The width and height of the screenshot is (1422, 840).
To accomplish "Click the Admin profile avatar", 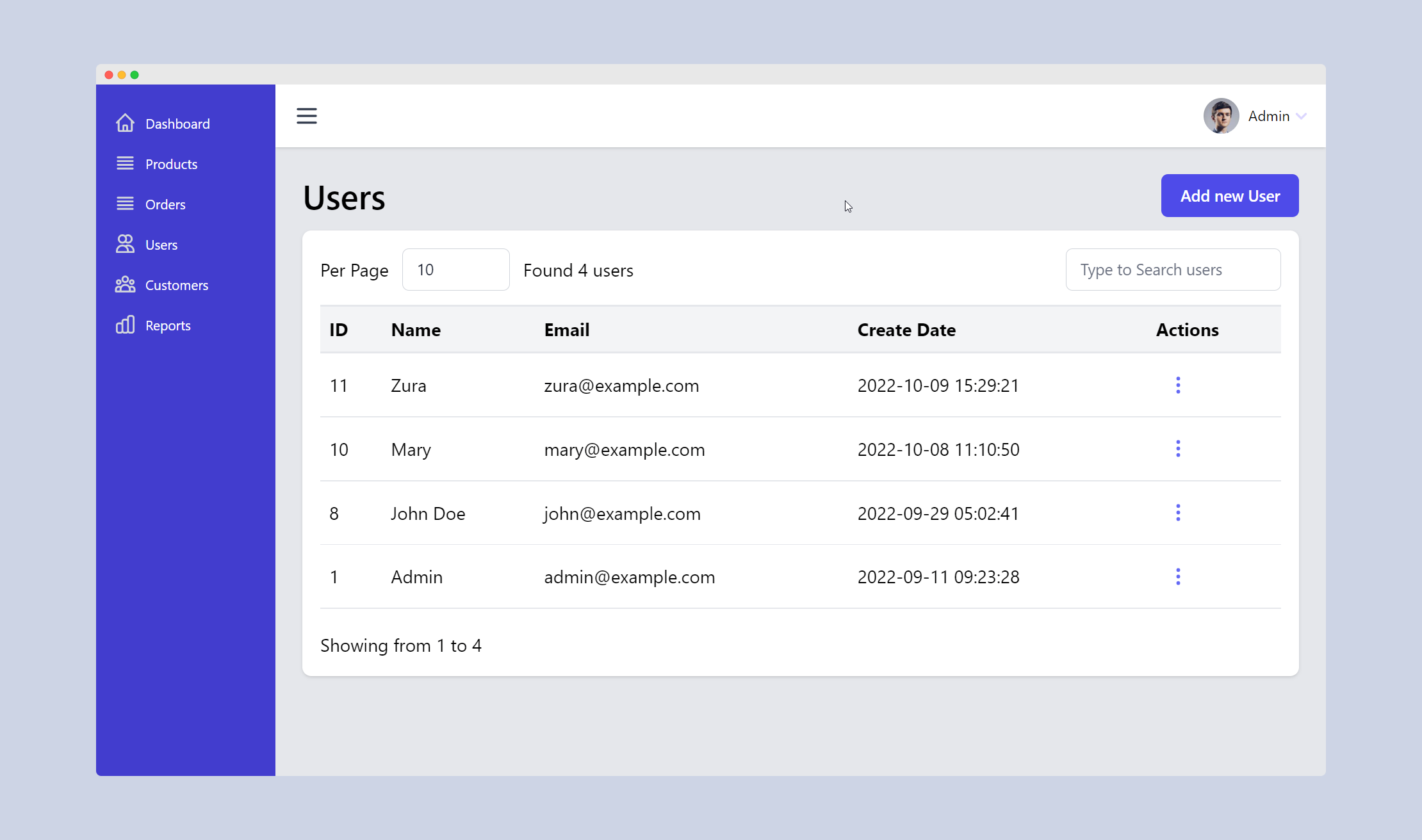I will pos(1221,116).
